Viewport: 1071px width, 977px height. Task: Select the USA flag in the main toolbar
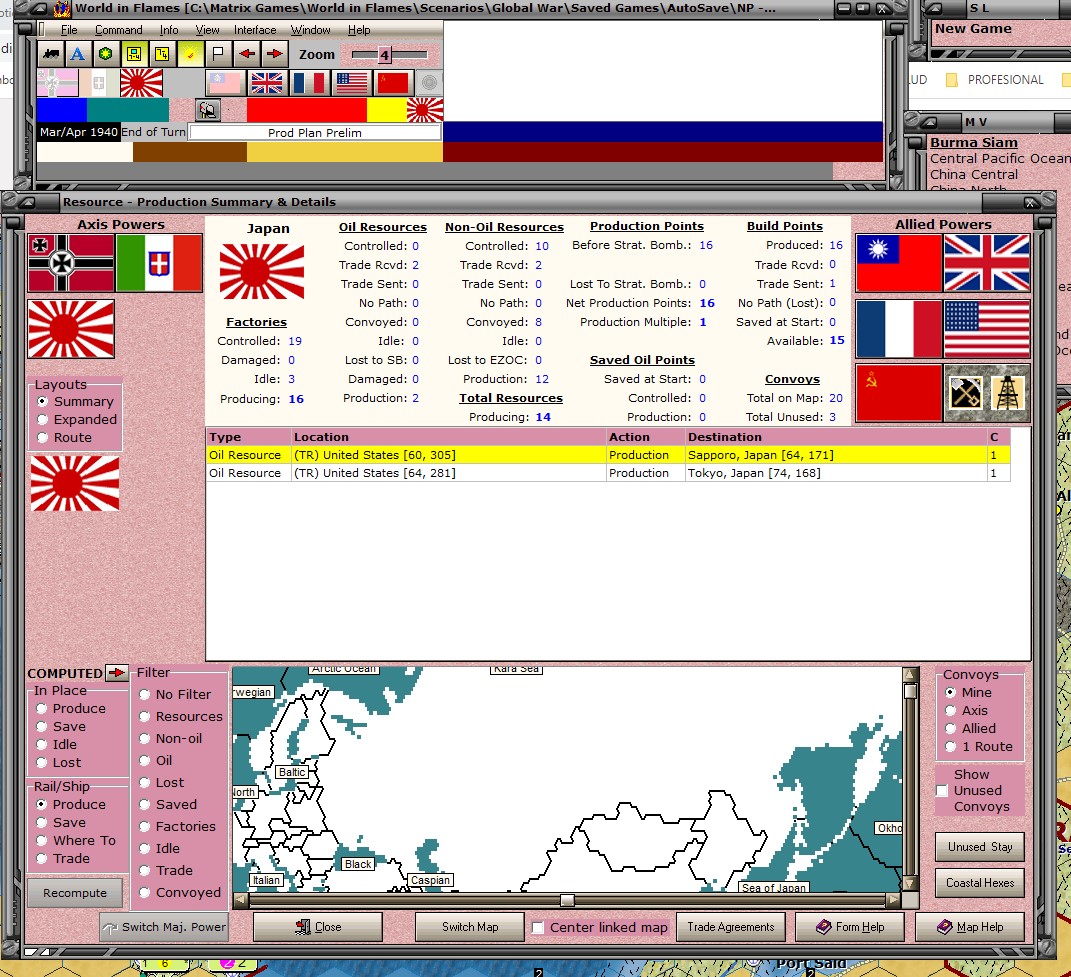tap(352, 83)
